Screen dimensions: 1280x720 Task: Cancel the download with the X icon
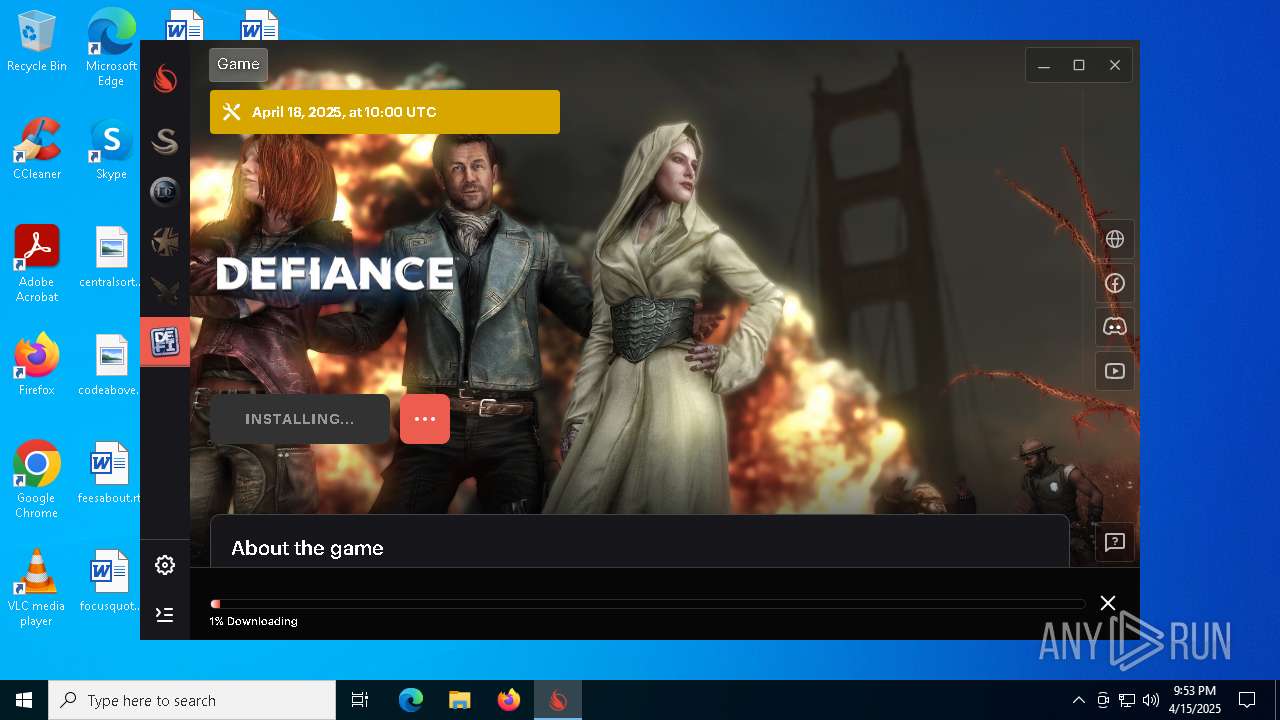(1108, 603)
